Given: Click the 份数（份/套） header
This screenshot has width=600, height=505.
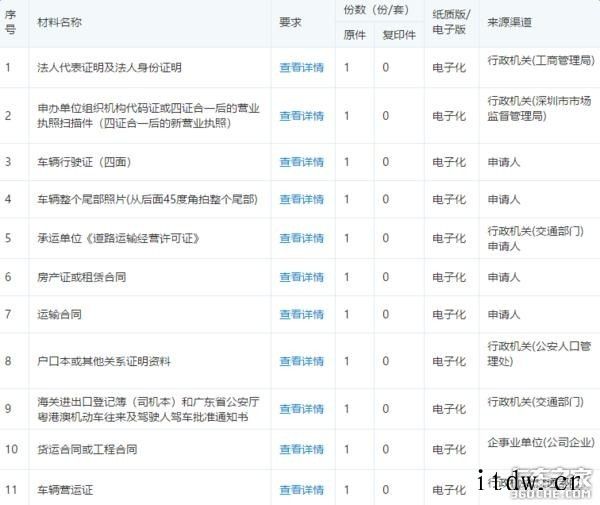Looking at the screenshot, I should pos(377,10).
